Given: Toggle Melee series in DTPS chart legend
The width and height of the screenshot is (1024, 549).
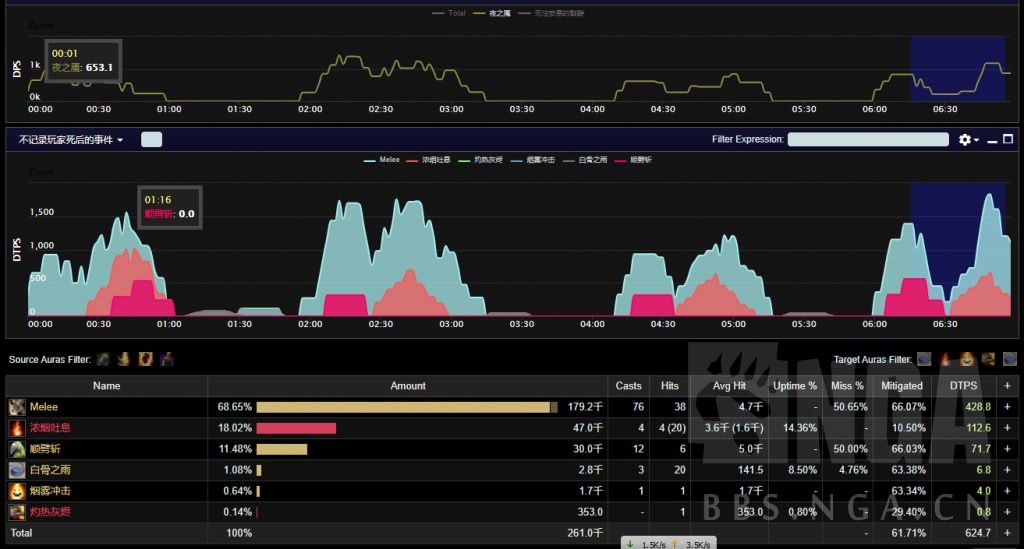Looking at the screenshot, I should pyautogui.click(x=382, y=160).
